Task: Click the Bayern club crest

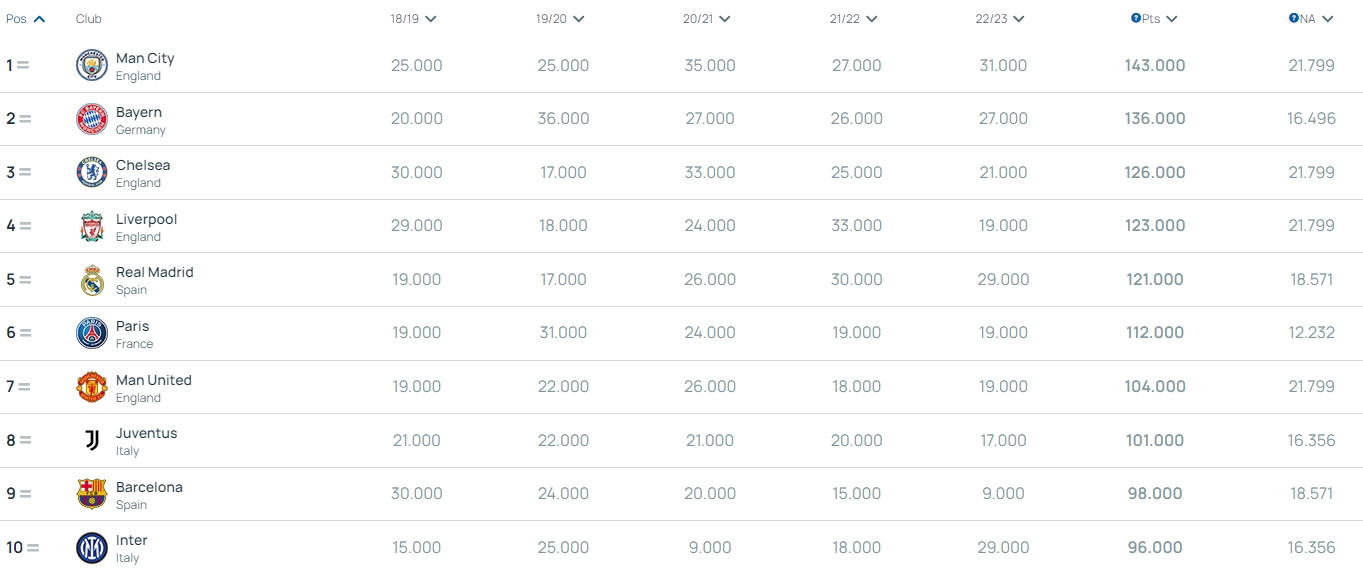Action: pyautogui.click(x=92, y=119)
